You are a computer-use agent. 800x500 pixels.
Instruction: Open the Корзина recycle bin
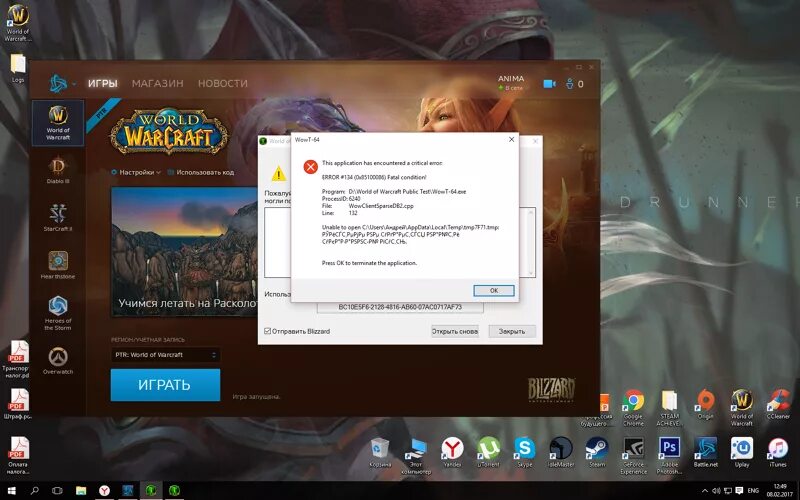point(380,453)
